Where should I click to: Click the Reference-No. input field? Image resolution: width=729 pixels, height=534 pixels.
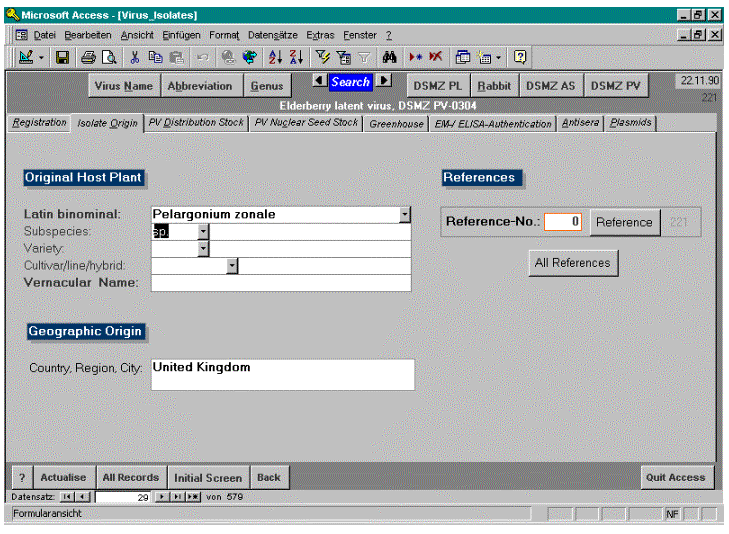pos(563,222)
